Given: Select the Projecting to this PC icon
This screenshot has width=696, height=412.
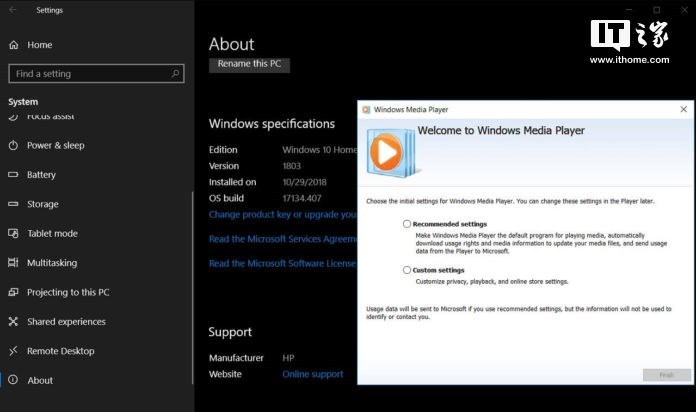Looking at the screenshot, I should point(13,292).
